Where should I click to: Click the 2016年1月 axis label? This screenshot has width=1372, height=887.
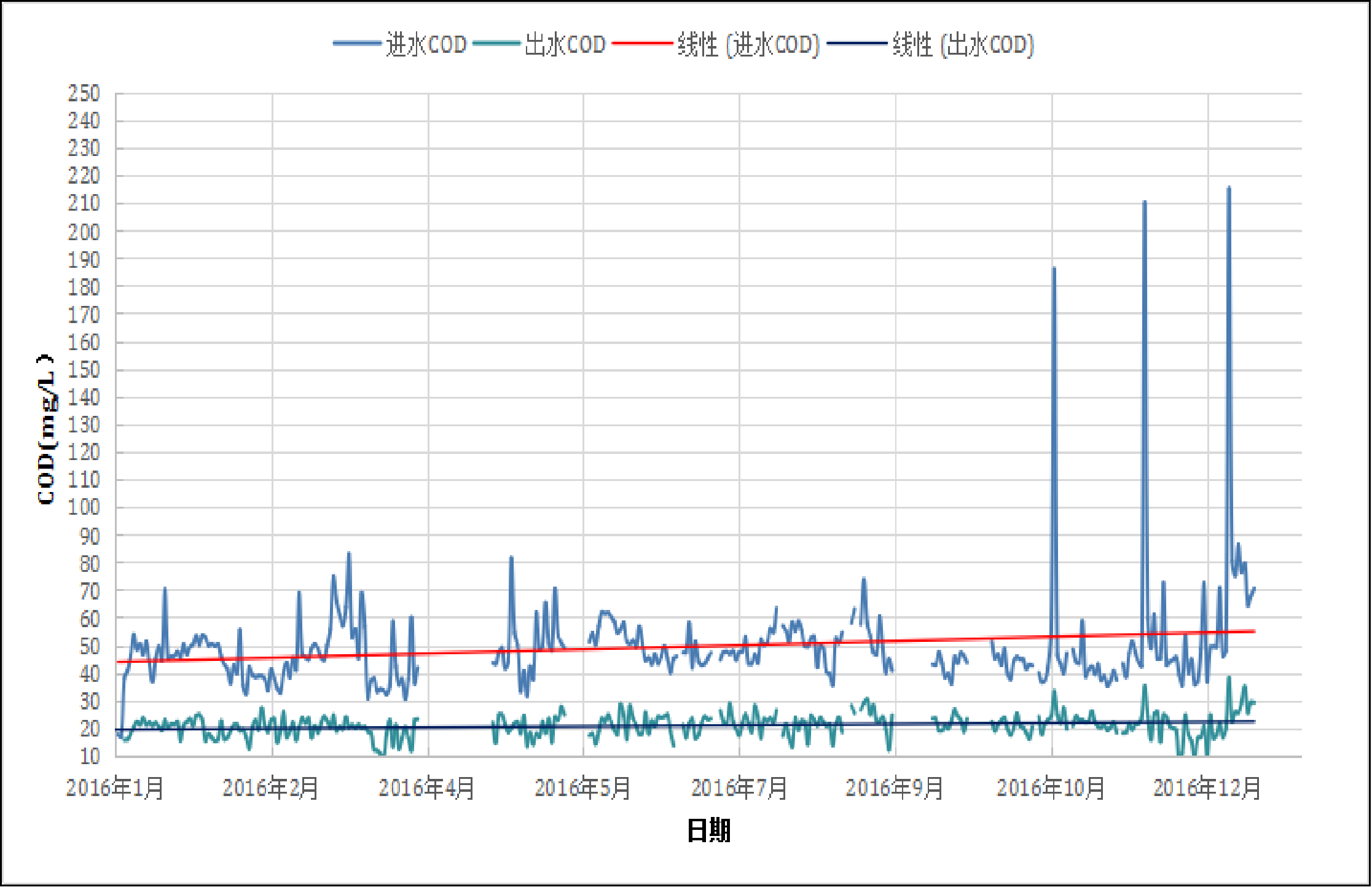point(115,788)
